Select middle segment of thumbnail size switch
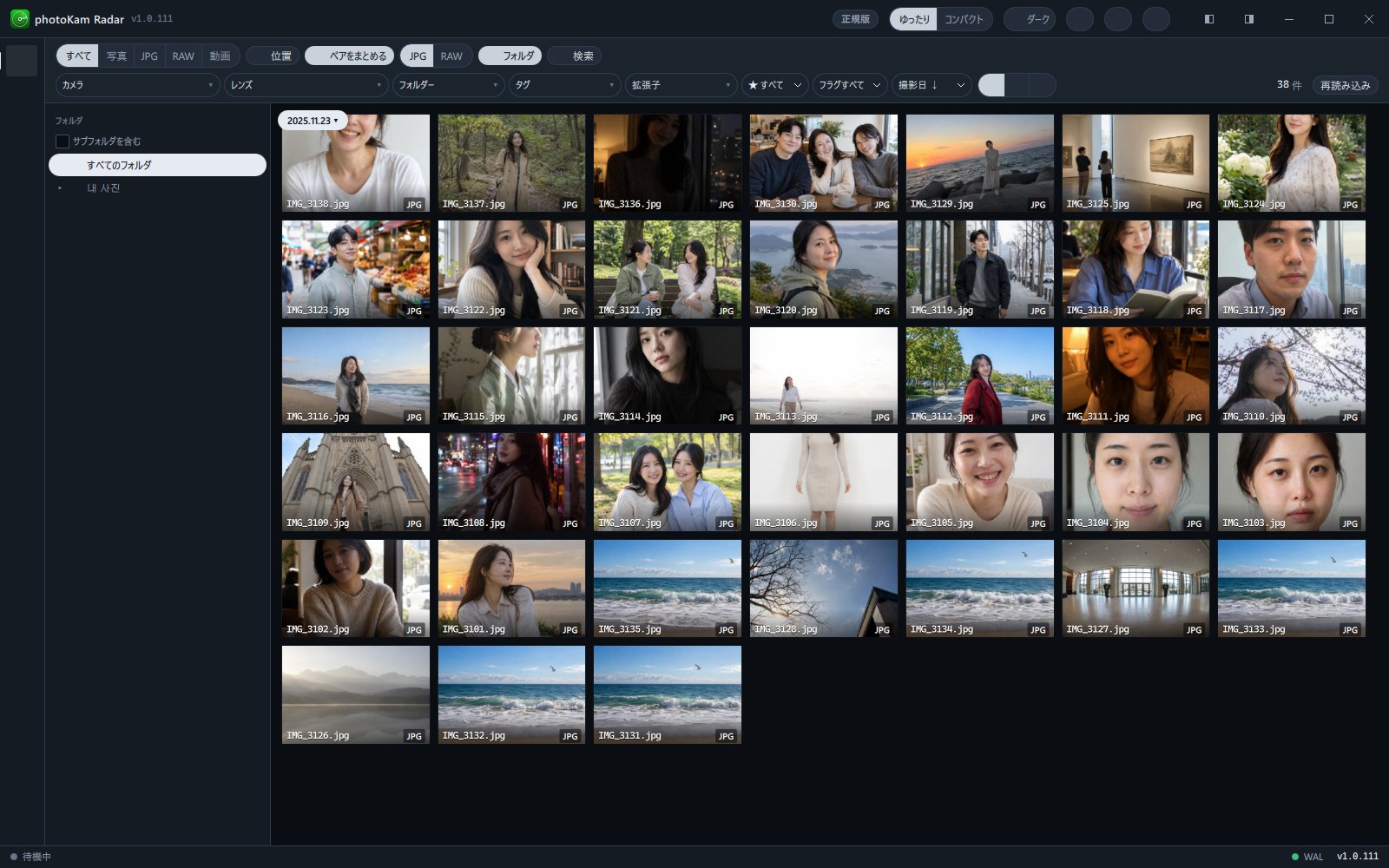The height and width of the screenshot is (868, 1389). pyautogui.click(x=1017, y=85)
